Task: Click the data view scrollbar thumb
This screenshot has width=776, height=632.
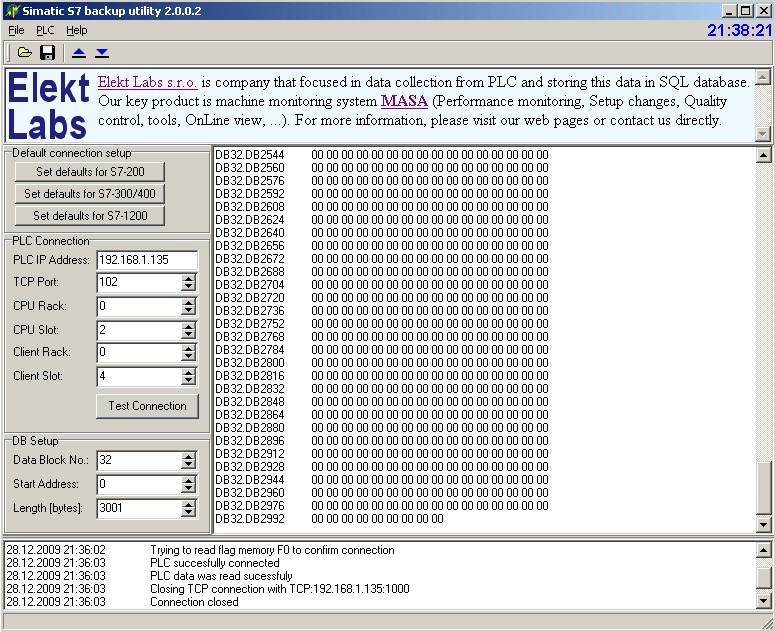Action: (x=764, y=488)
